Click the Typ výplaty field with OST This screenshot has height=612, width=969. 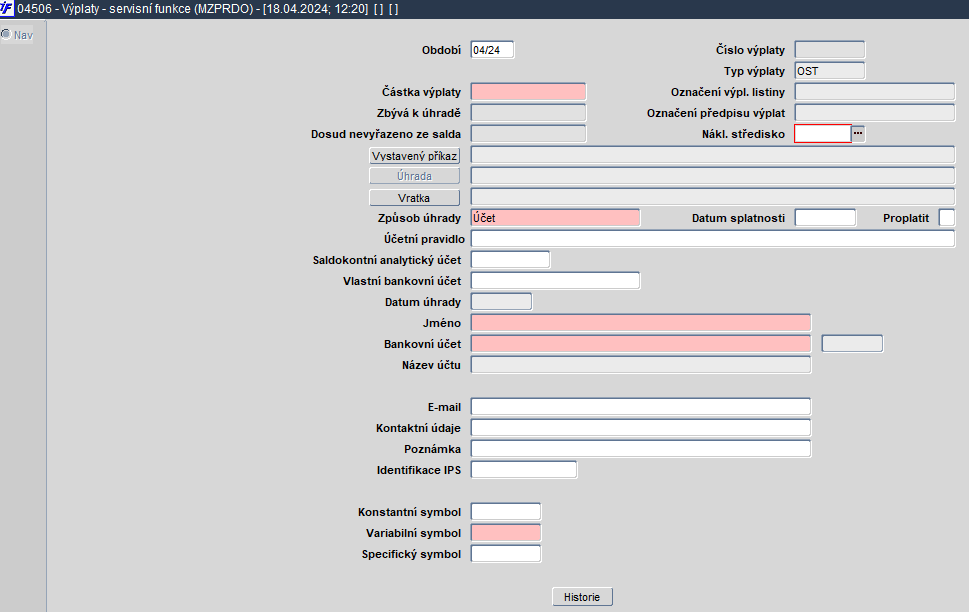click(x=830, y=71)
